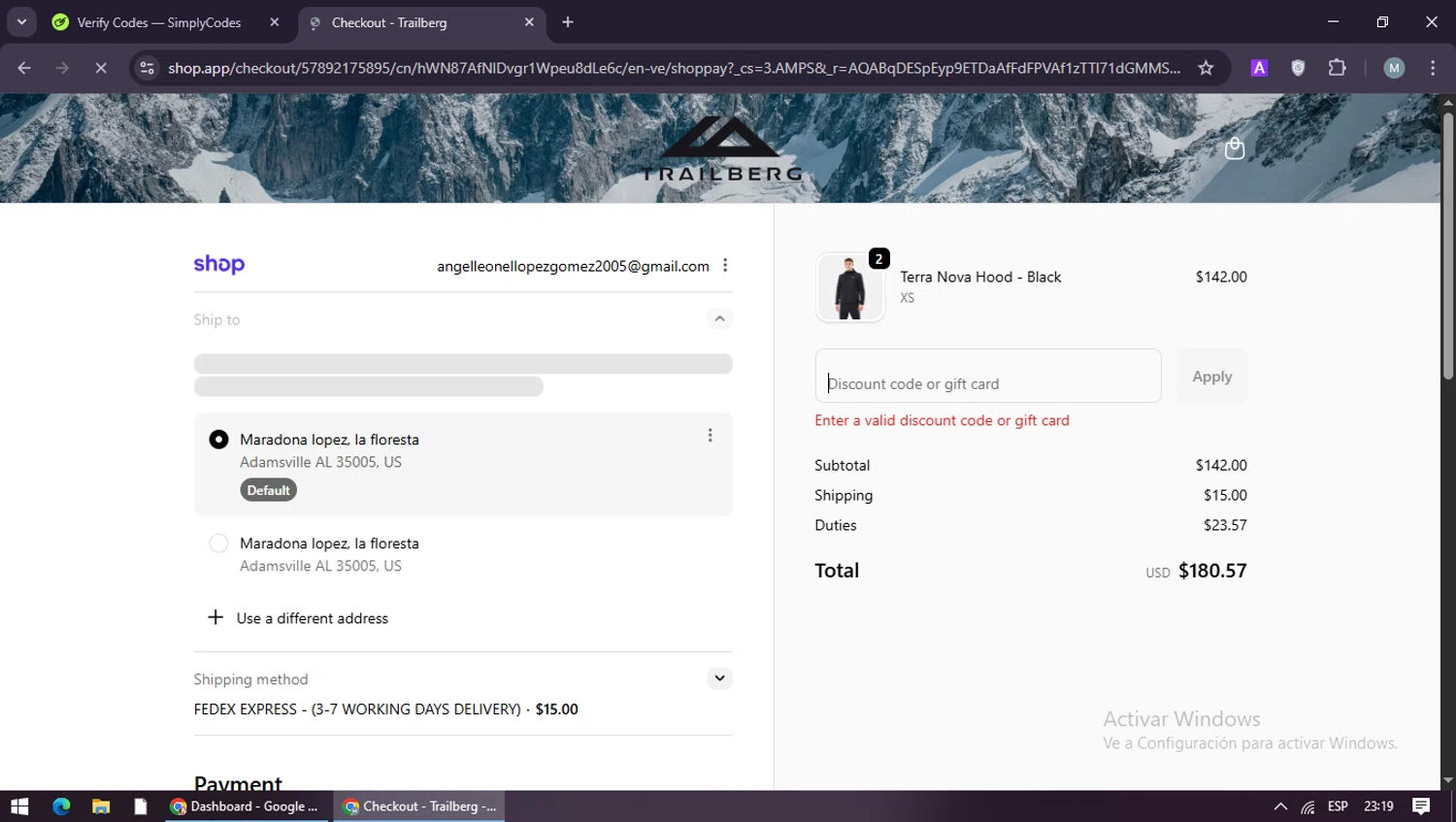Click the Trailberg logo

(722, 148)
